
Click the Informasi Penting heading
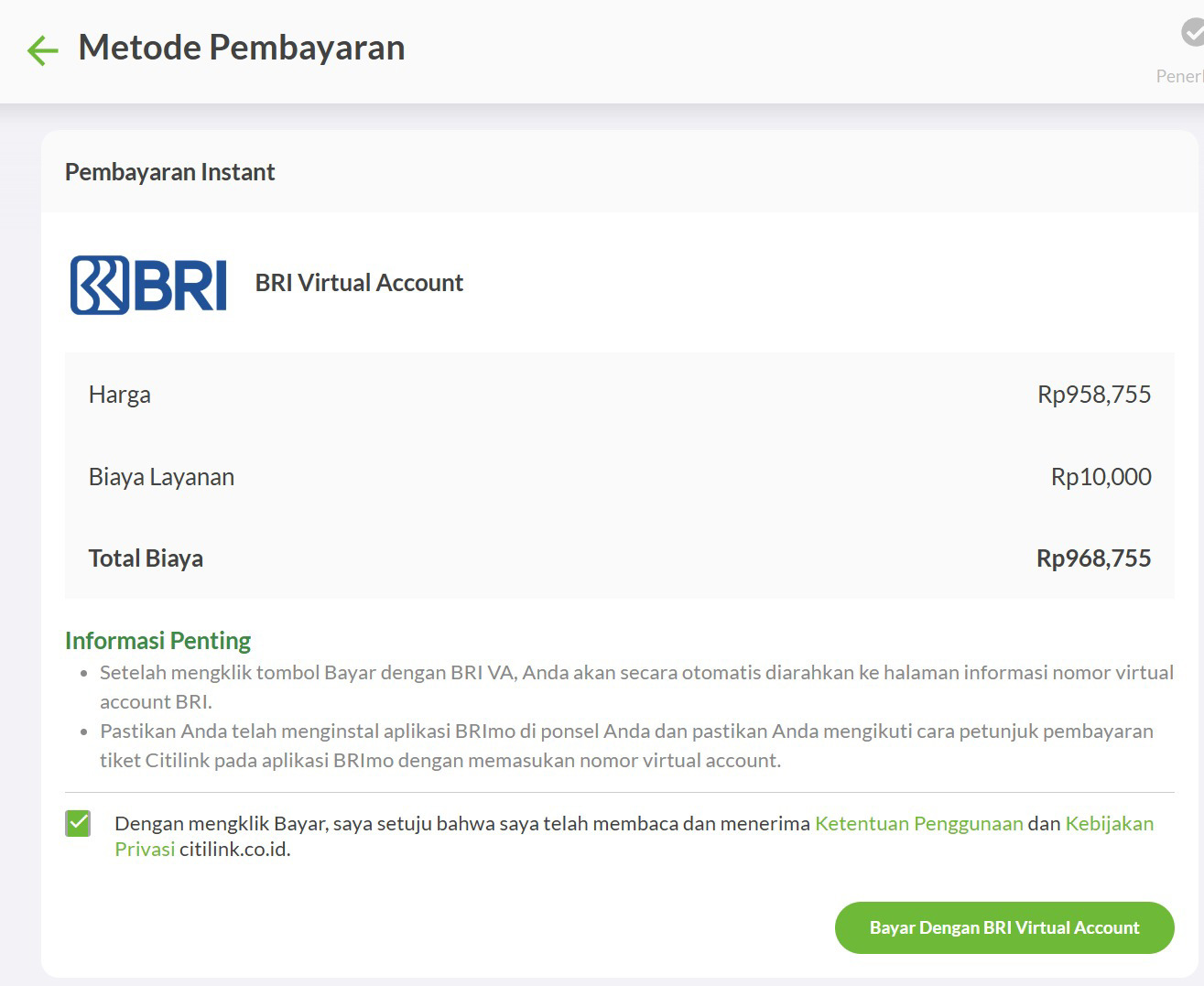click(157, 641)
